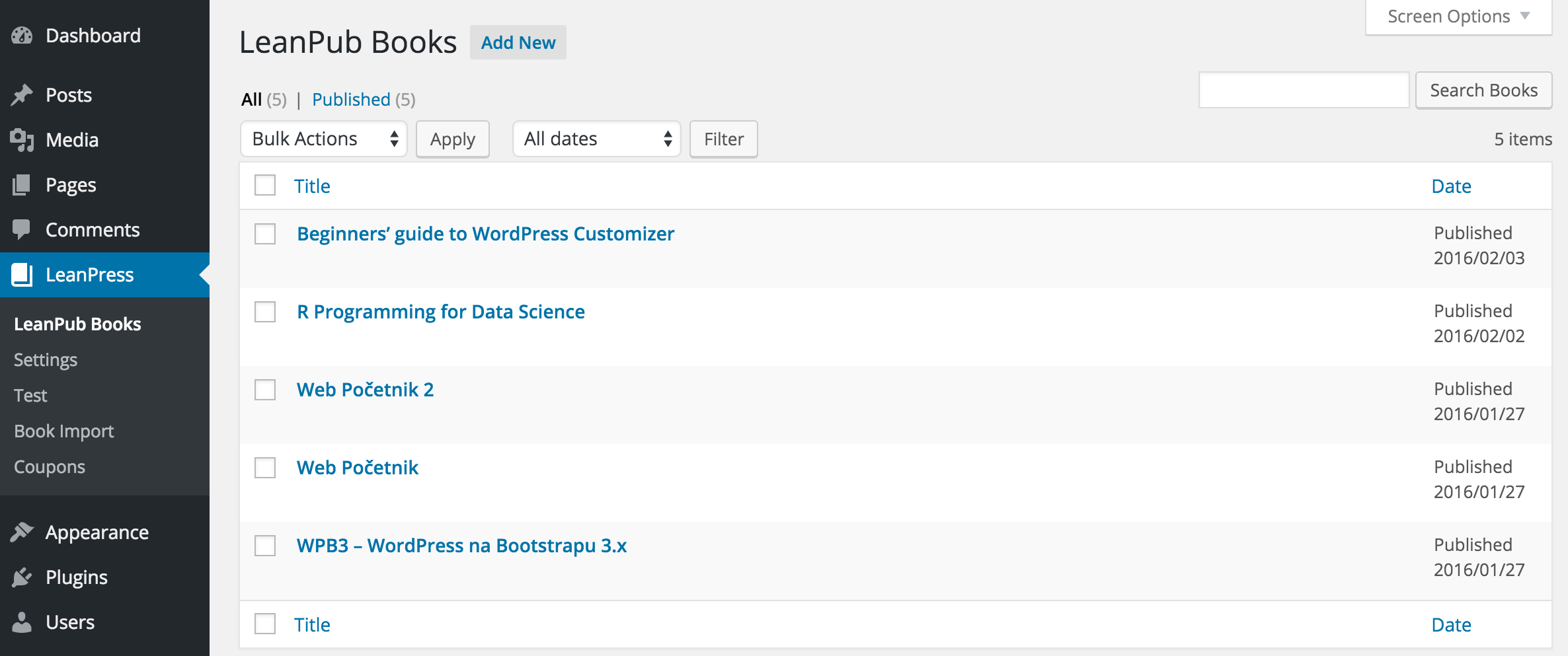Image resolution: width=1568 pixels, height=656 pixels.
Task: Focus the book search input field
Action: [x=1304, y=90]
